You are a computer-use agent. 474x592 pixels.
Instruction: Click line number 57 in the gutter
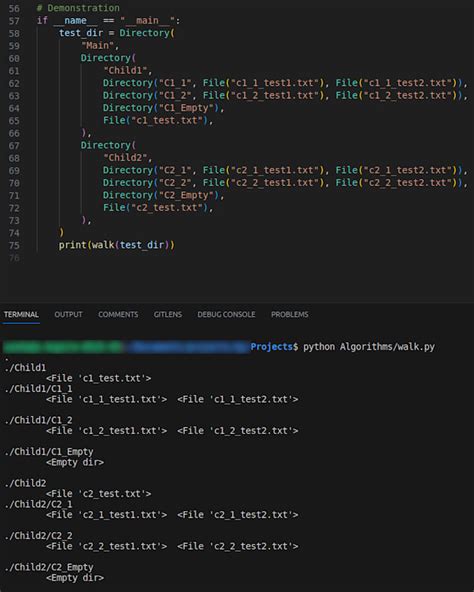14,21
